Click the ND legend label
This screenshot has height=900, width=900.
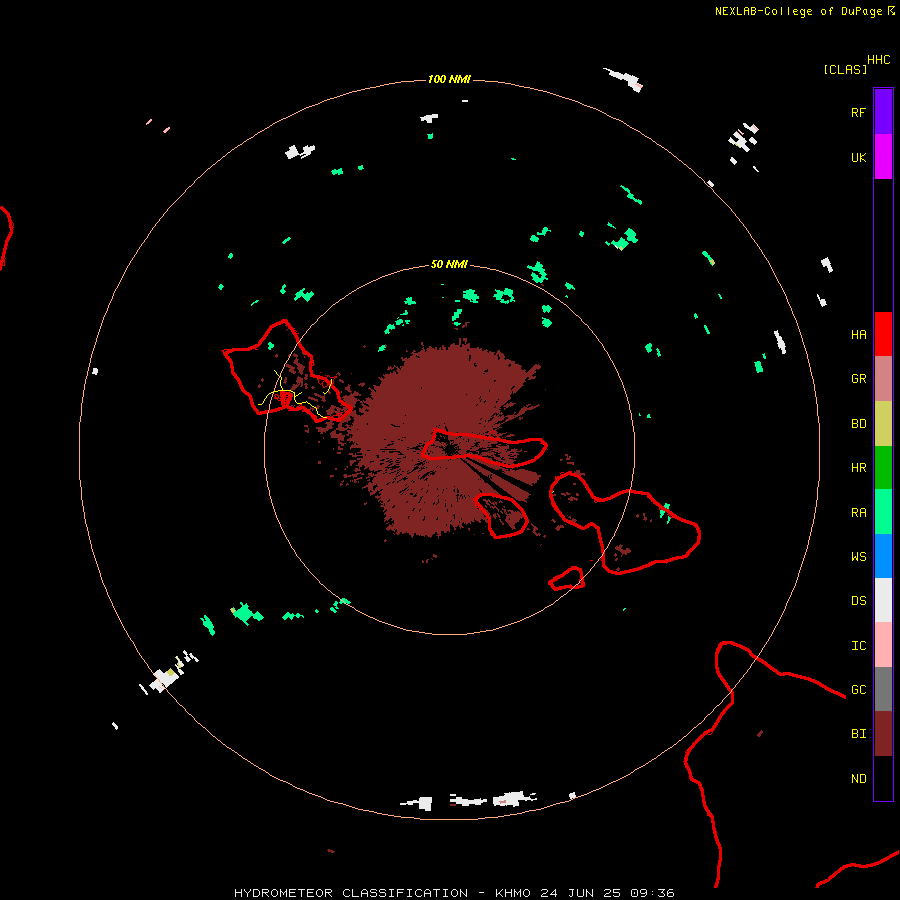click(858, 779)
